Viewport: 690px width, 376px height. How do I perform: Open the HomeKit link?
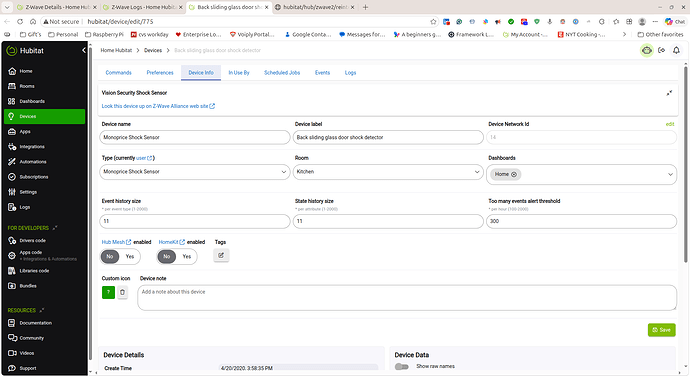pos(171,242)
